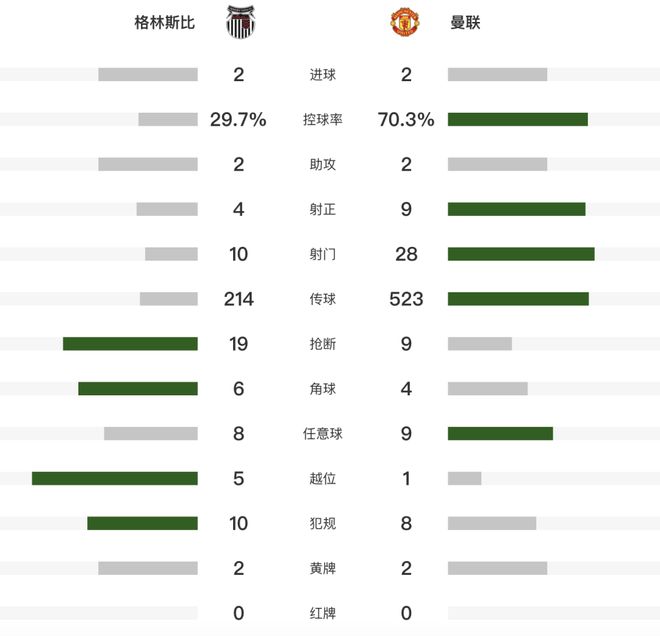Click Grimsby's green 越位 bar
The image size is (660, 636).
click(x=114, y=479)
